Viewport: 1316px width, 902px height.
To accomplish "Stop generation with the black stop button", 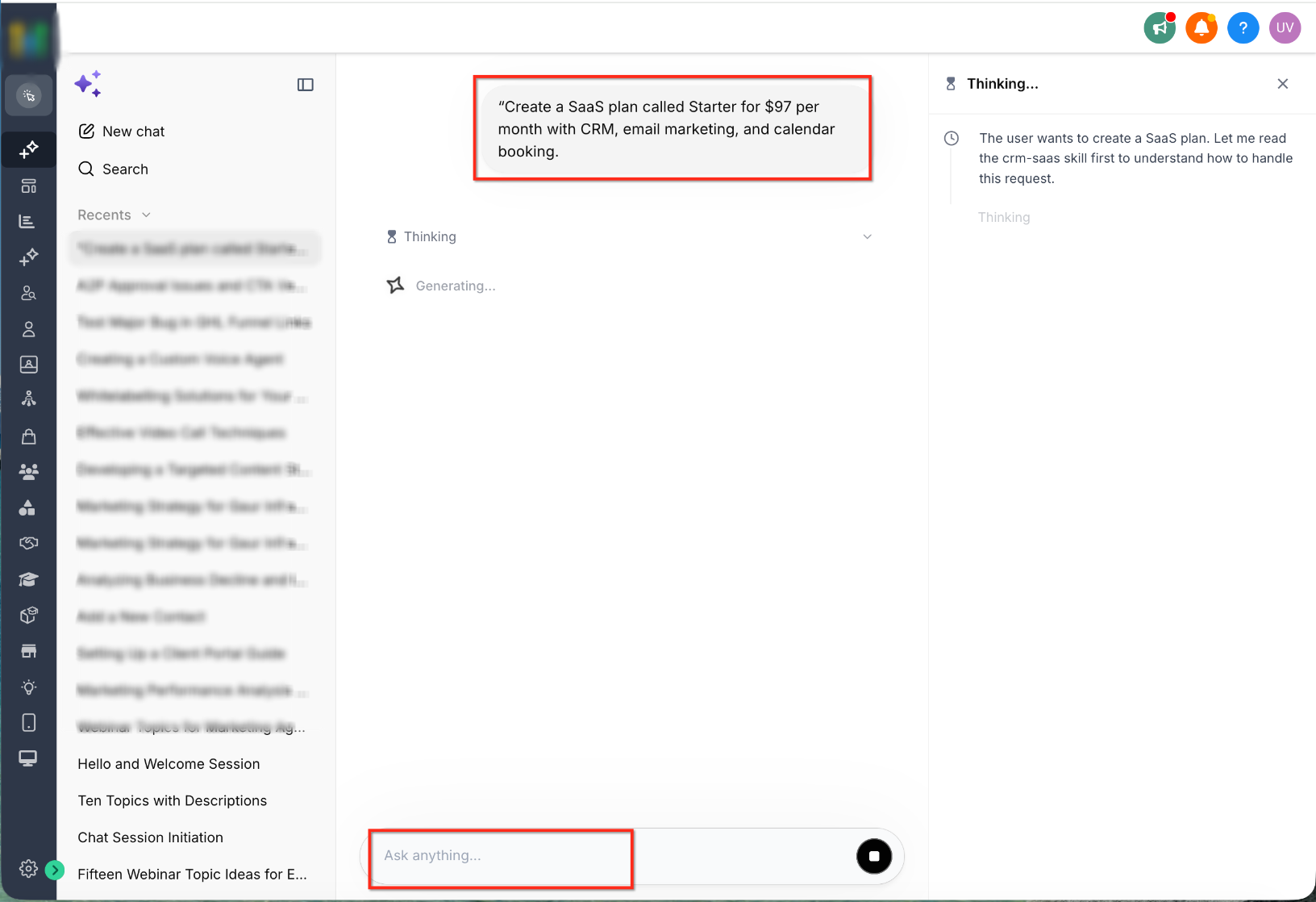I will coord(874,856).
